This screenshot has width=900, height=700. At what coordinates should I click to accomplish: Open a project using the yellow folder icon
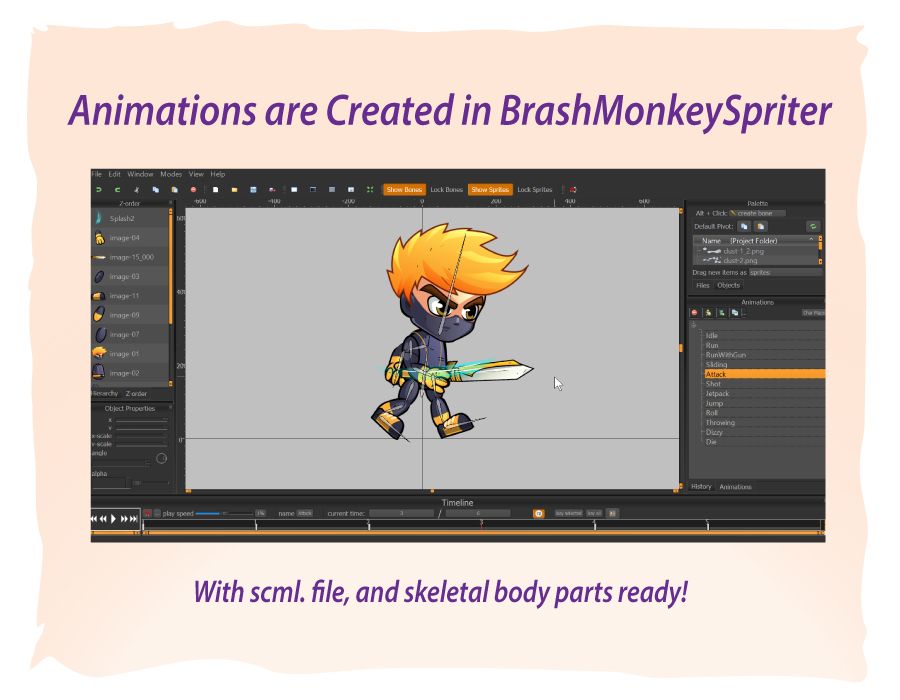click(234, 189)
